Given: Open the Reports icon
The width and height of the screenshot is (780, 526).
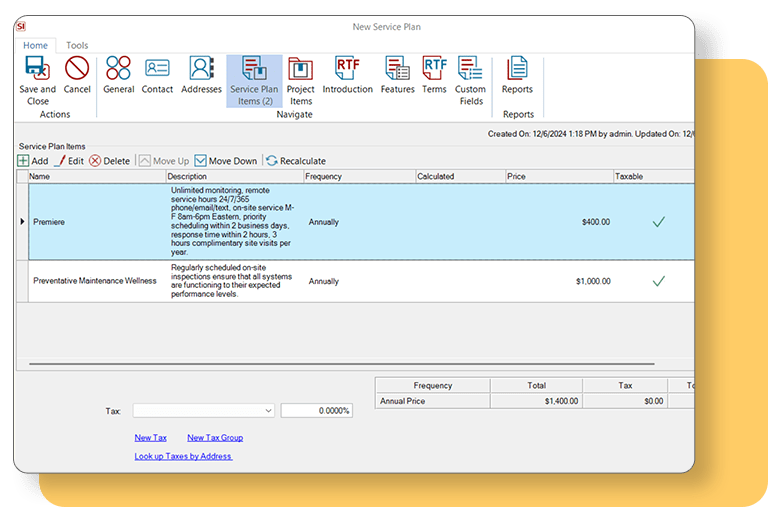Looking at the screenshot, I should 517,68.
